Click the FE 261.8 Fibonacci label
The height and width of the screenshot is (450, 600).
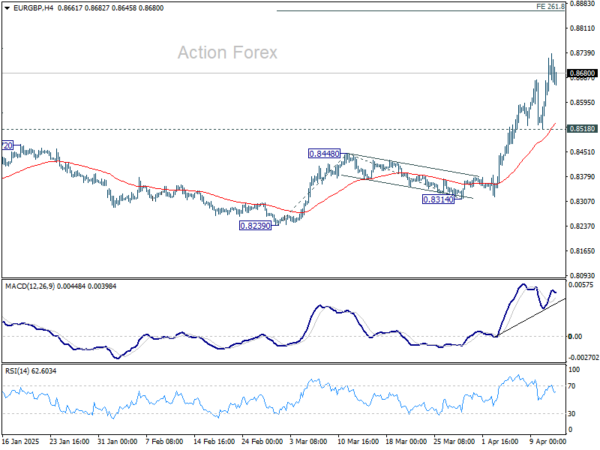coord(550,7)
